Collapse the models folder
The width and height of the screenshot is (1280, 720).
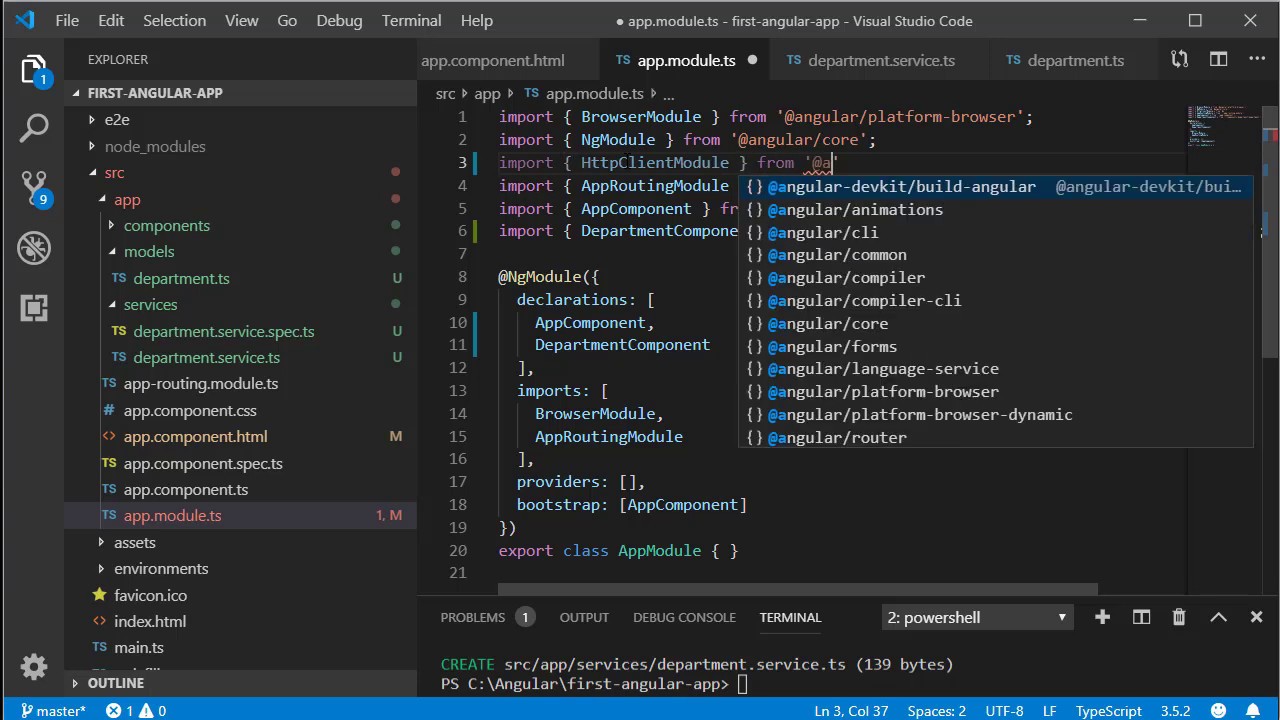(149, 252)
